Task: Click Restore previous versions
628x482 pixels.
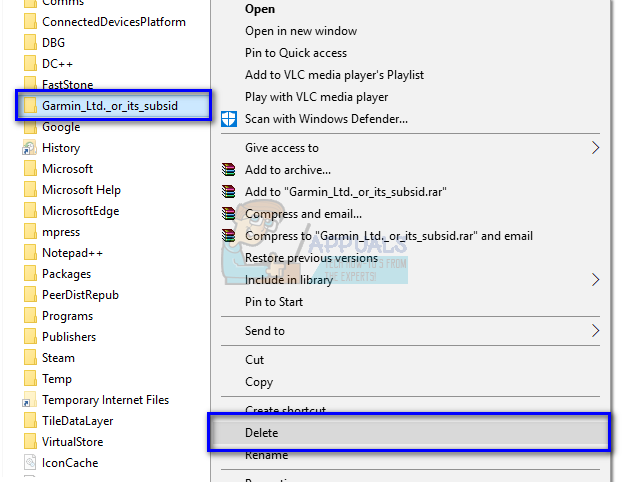Action: [x=311, y=258]
